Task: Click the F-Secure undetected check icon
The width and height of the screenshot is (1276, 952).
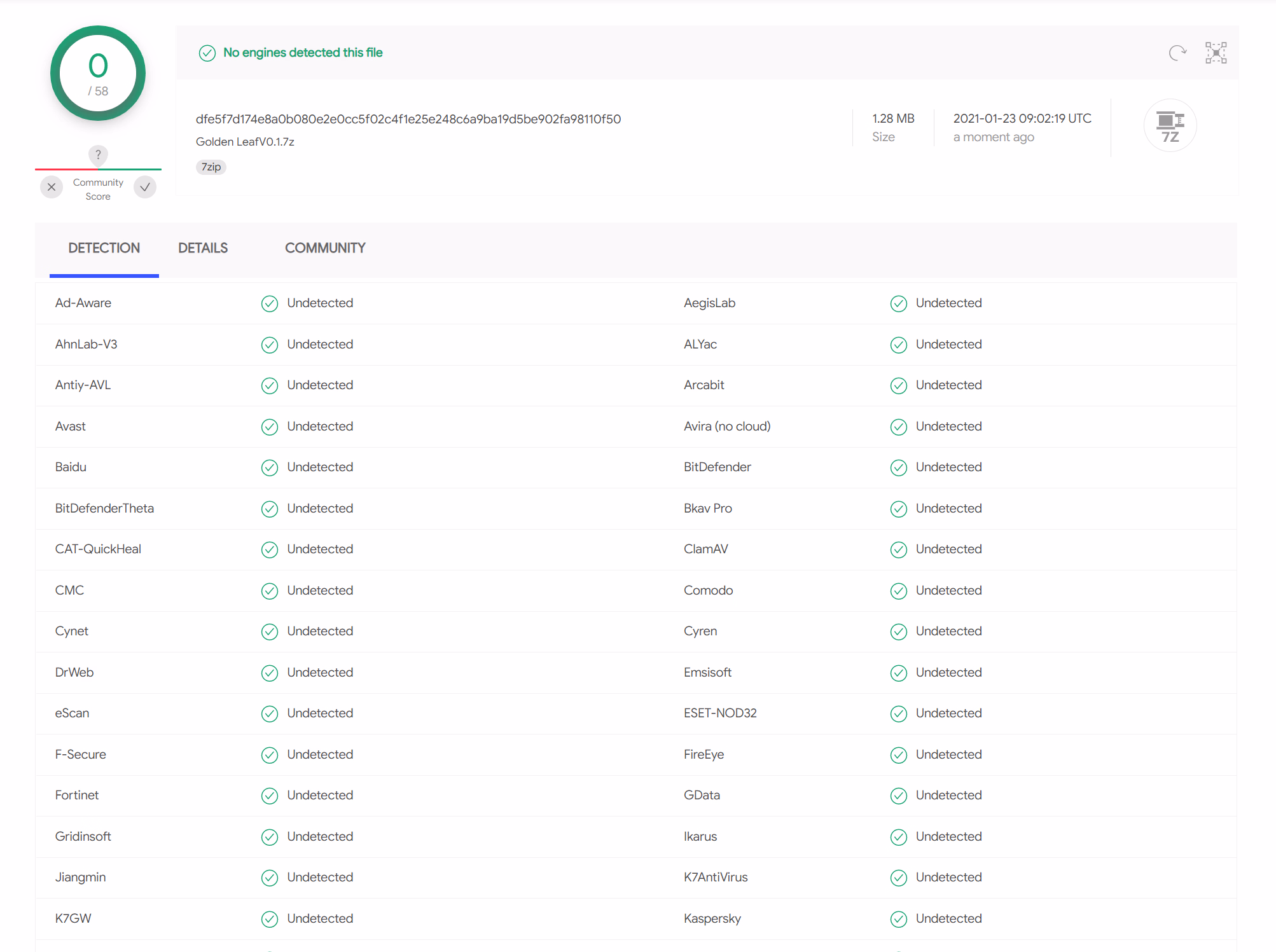Action: click(270, 755)
